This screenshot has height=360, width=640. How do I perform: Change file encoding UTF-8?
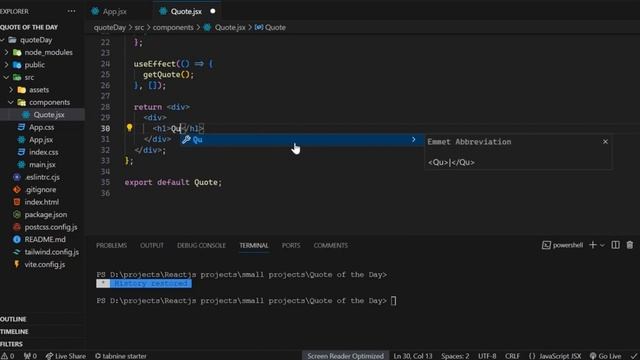487,356
